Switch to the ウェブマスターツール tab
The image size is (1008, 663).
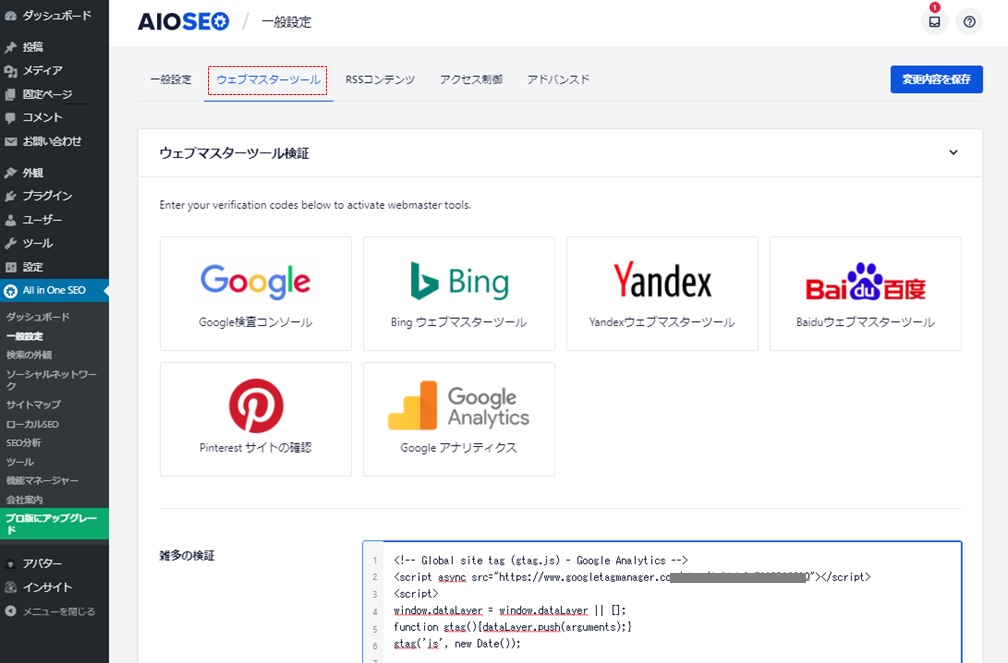click(268, 80)
